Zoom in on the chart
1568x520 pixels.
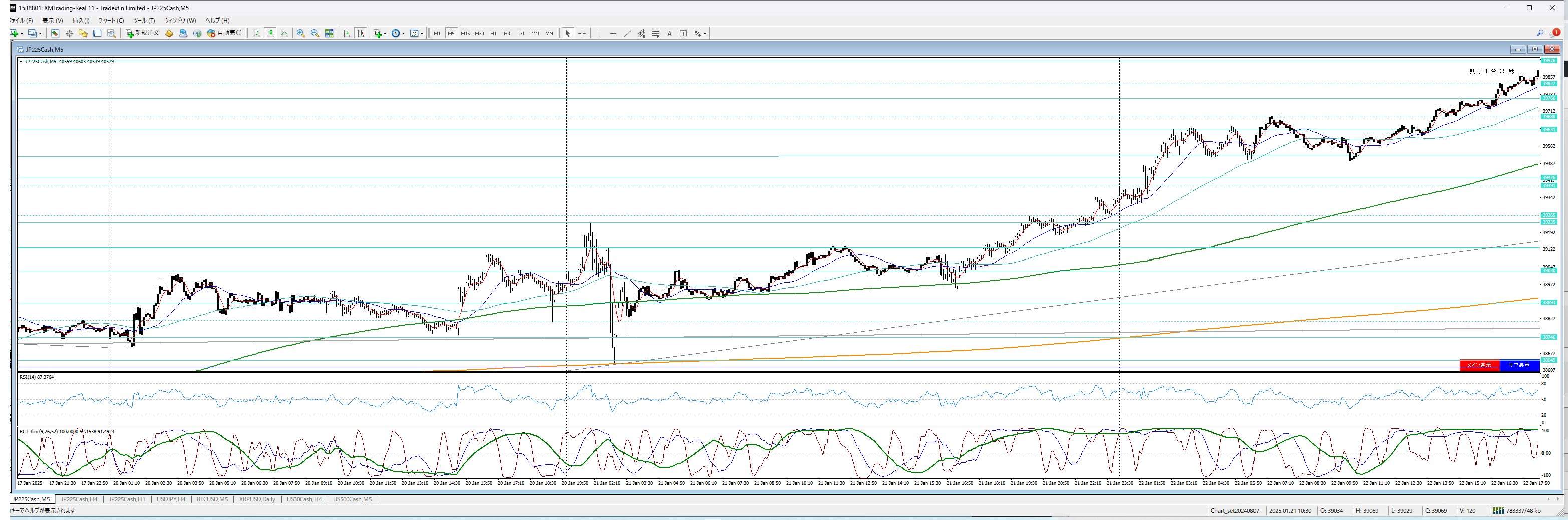click(300, 33)
